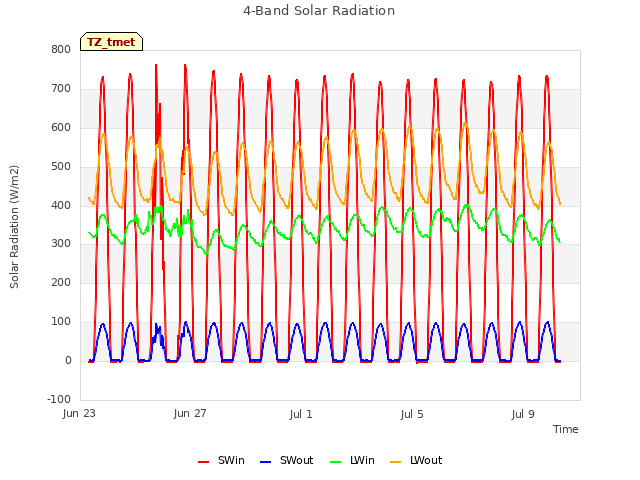This screenshot has height=480, width=640.
Task: Click the -100 y-axis tick label
Action: click(59, 399)
